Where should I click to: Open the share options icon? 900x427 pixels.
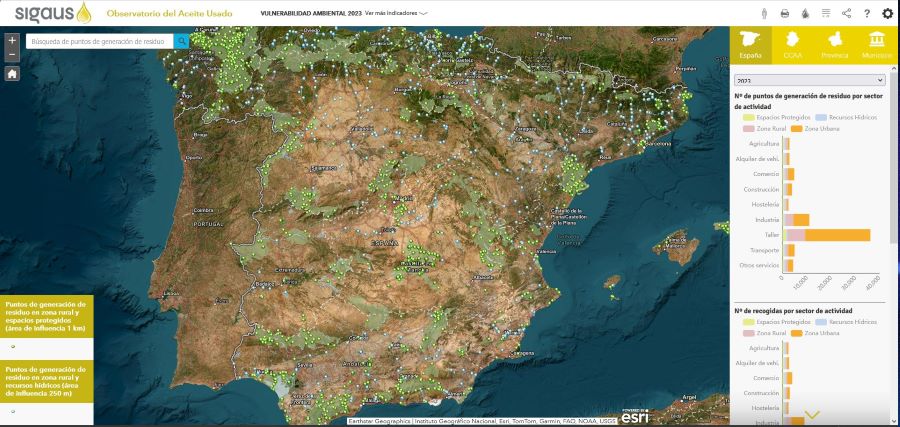[x=846, y=14]
